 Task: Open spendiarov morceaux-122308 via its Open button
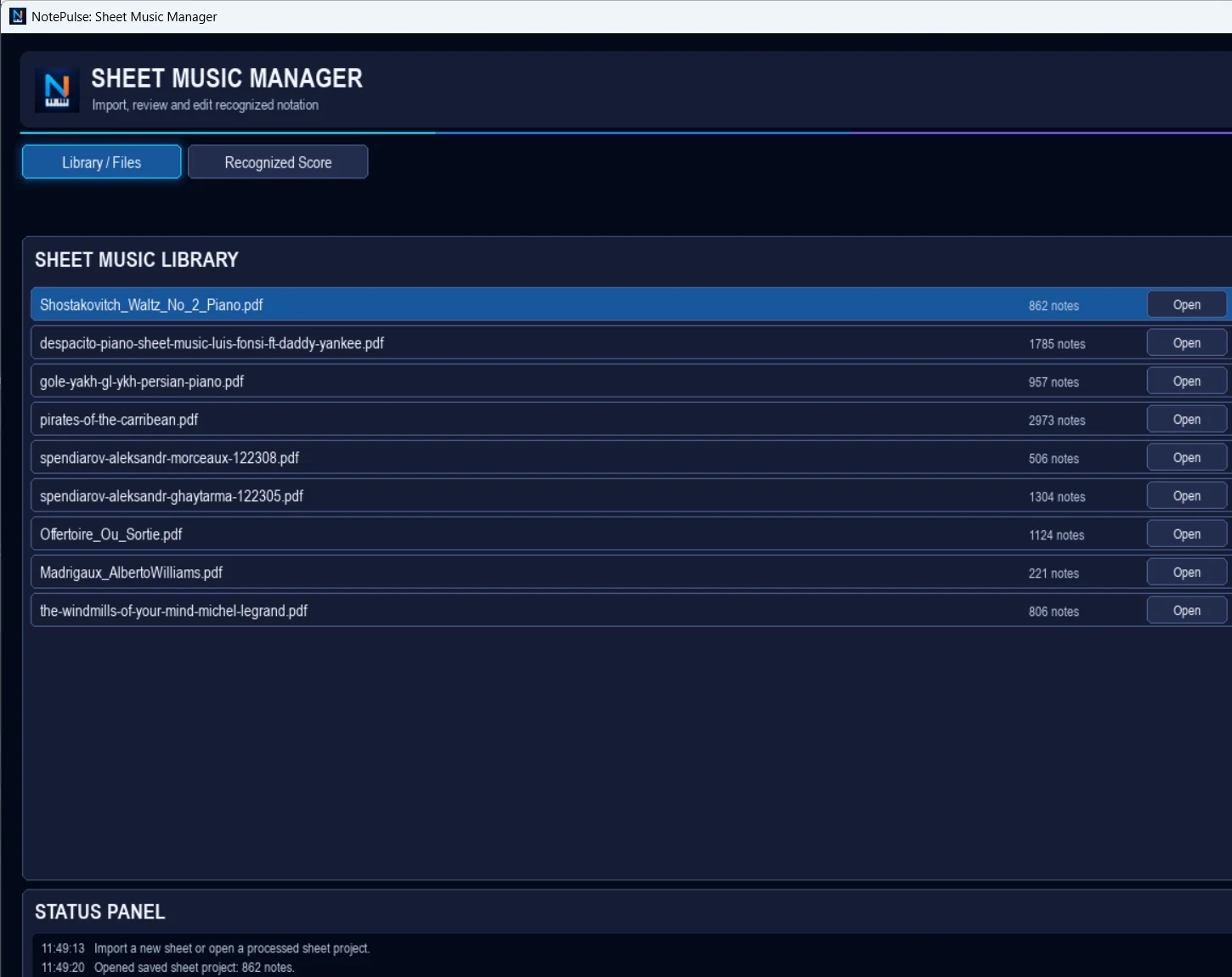point(1187,457)
